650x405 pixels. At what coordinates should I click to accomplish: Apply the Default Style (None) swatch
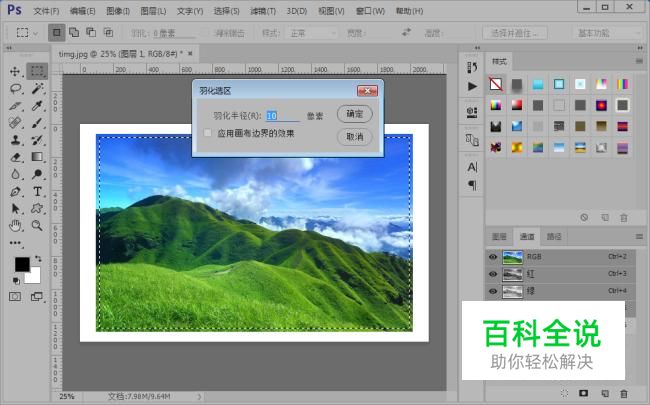point(496,84)
